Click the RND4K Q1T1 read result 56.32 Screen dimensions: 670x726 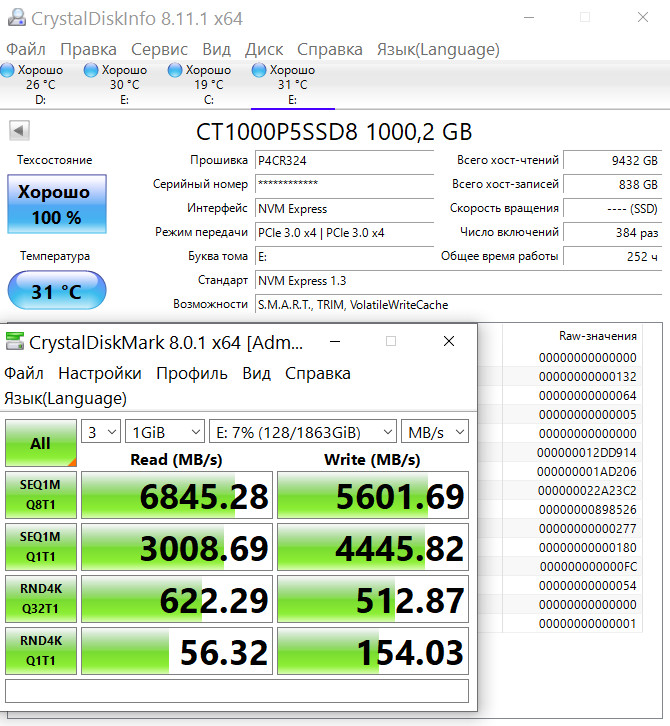point(177,651)
